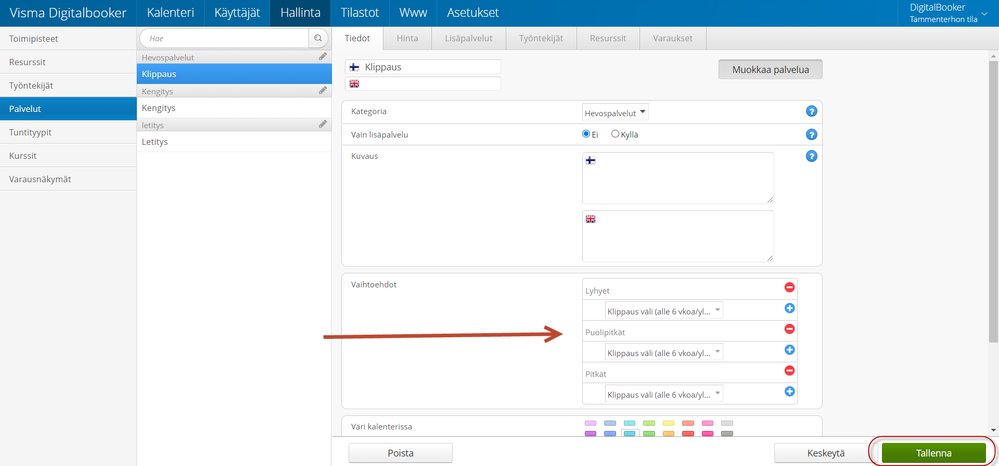
Task: Pick the light green calendar color
Action: [649, 423]
